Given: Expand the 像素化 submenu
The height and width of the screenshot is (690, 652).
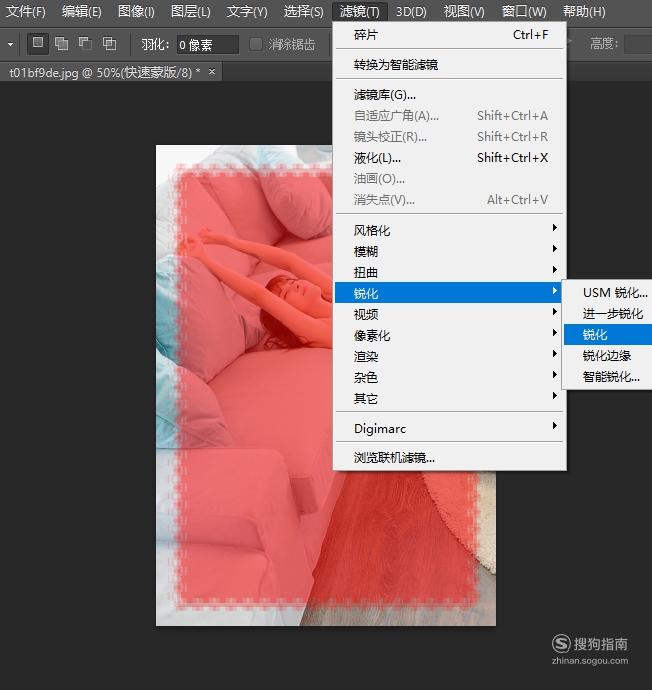Looking at the screenshot, I should (450, 335).
